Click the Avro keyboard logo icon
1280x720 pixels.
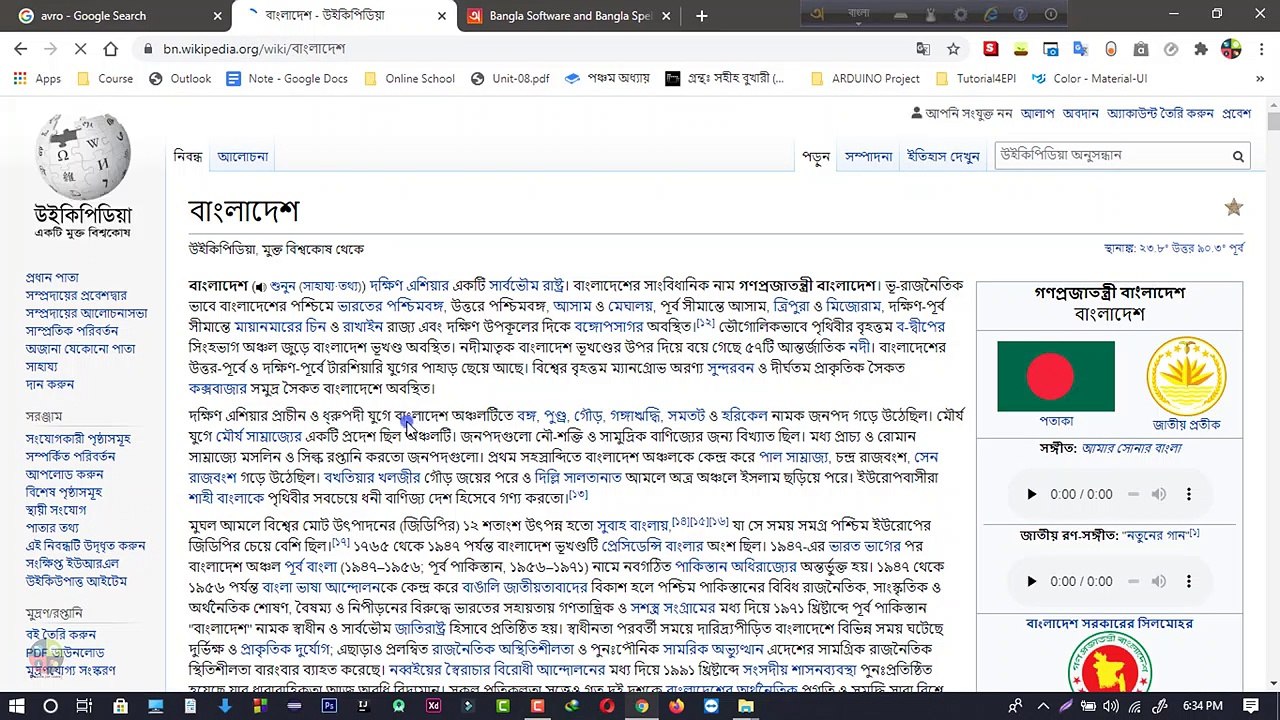point(817,14)
